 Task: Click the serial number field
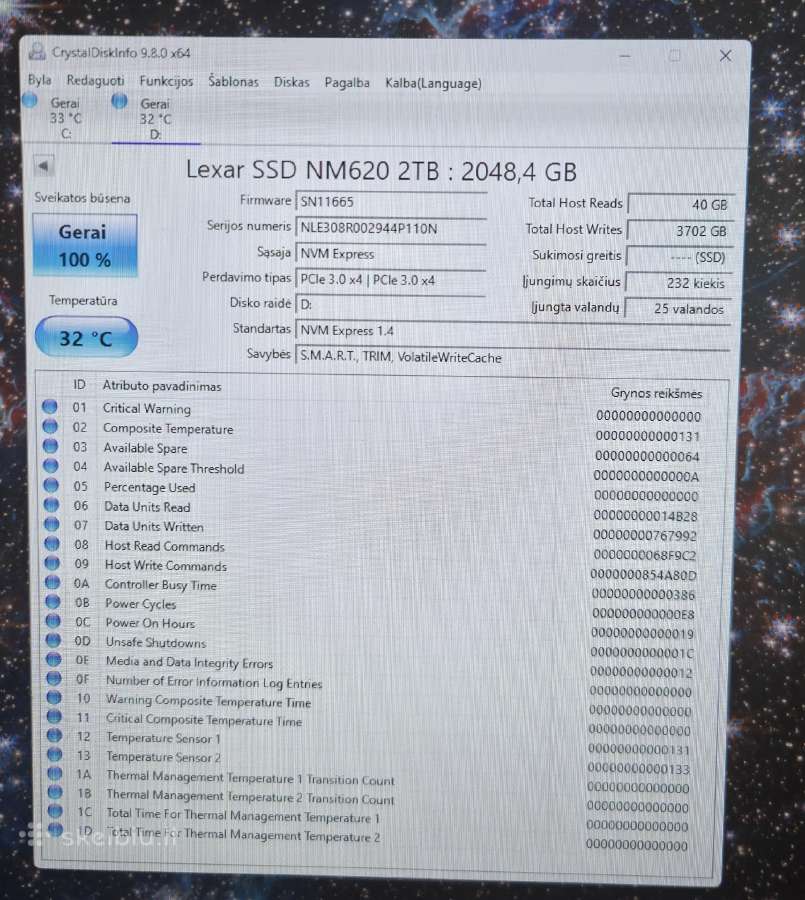390,228
